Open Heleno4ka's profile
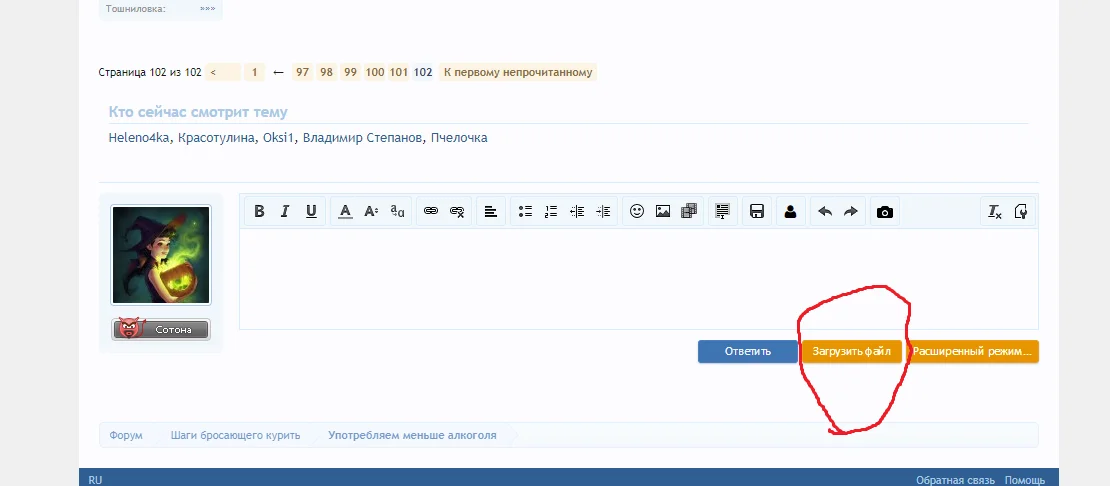Image resolution: width=1110 pixels, height=486 pixels. tap(139, 138)
